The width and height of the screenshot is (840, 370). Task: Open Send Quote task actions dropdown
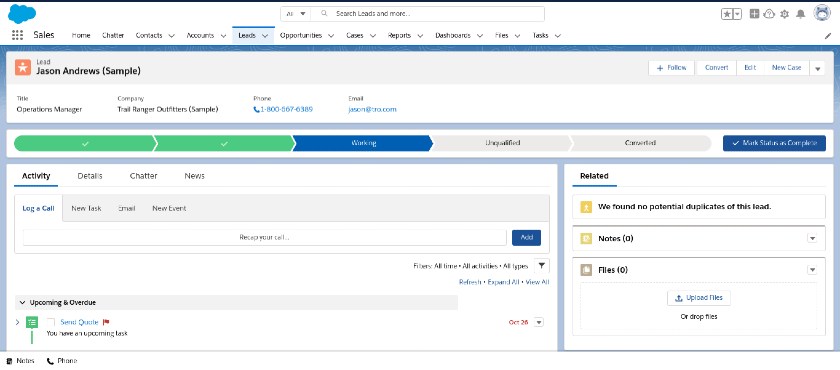click(539, 322)
